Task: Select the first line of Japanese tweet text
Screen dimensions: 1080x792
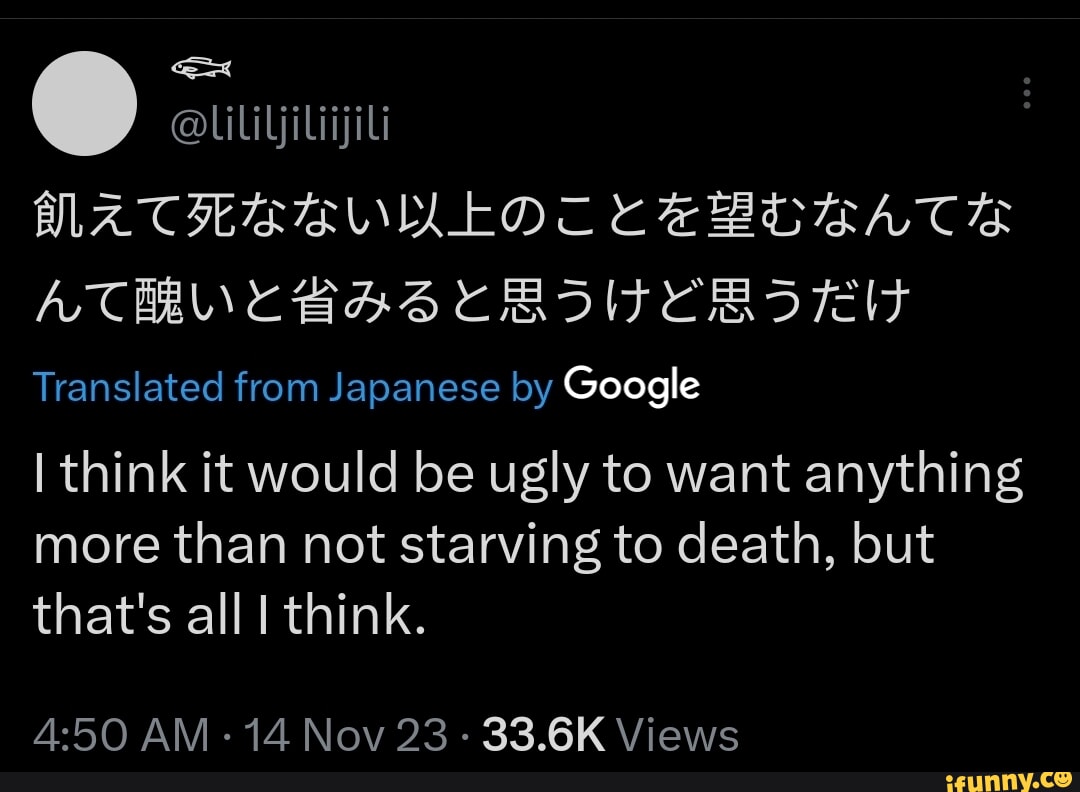Action: pos(523,215)
